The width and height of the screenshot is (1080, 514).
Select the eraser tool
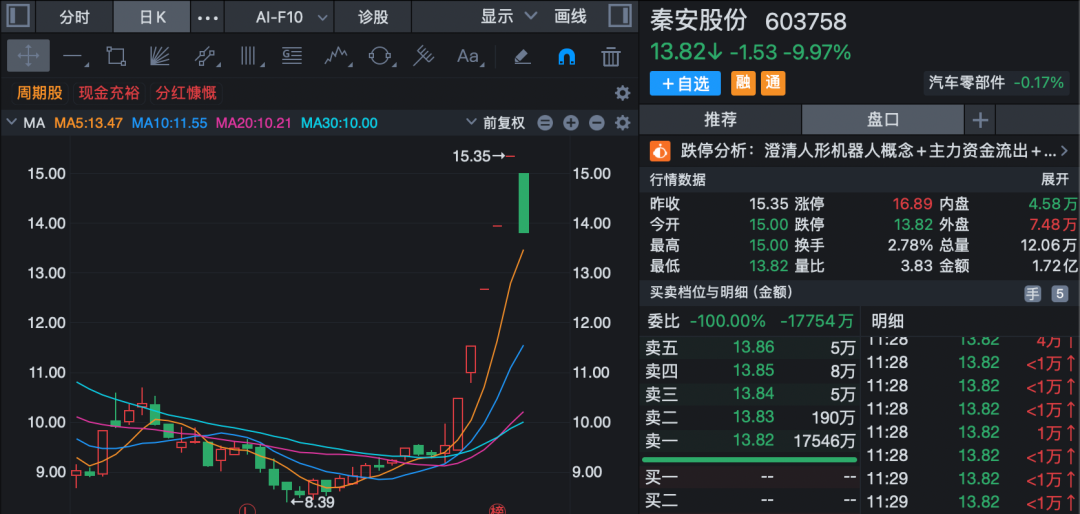522,56
